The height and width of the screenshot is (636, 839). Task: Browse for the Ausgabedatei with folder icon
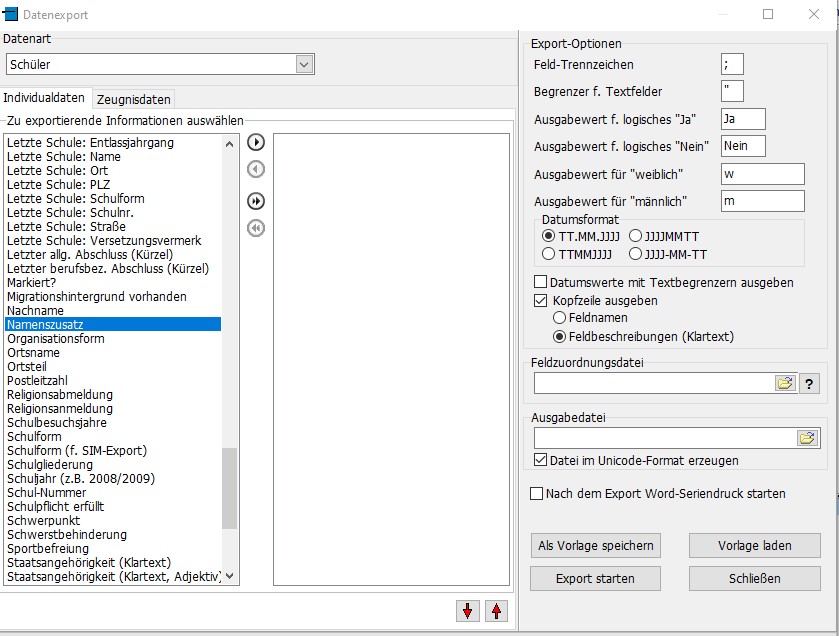807,438
